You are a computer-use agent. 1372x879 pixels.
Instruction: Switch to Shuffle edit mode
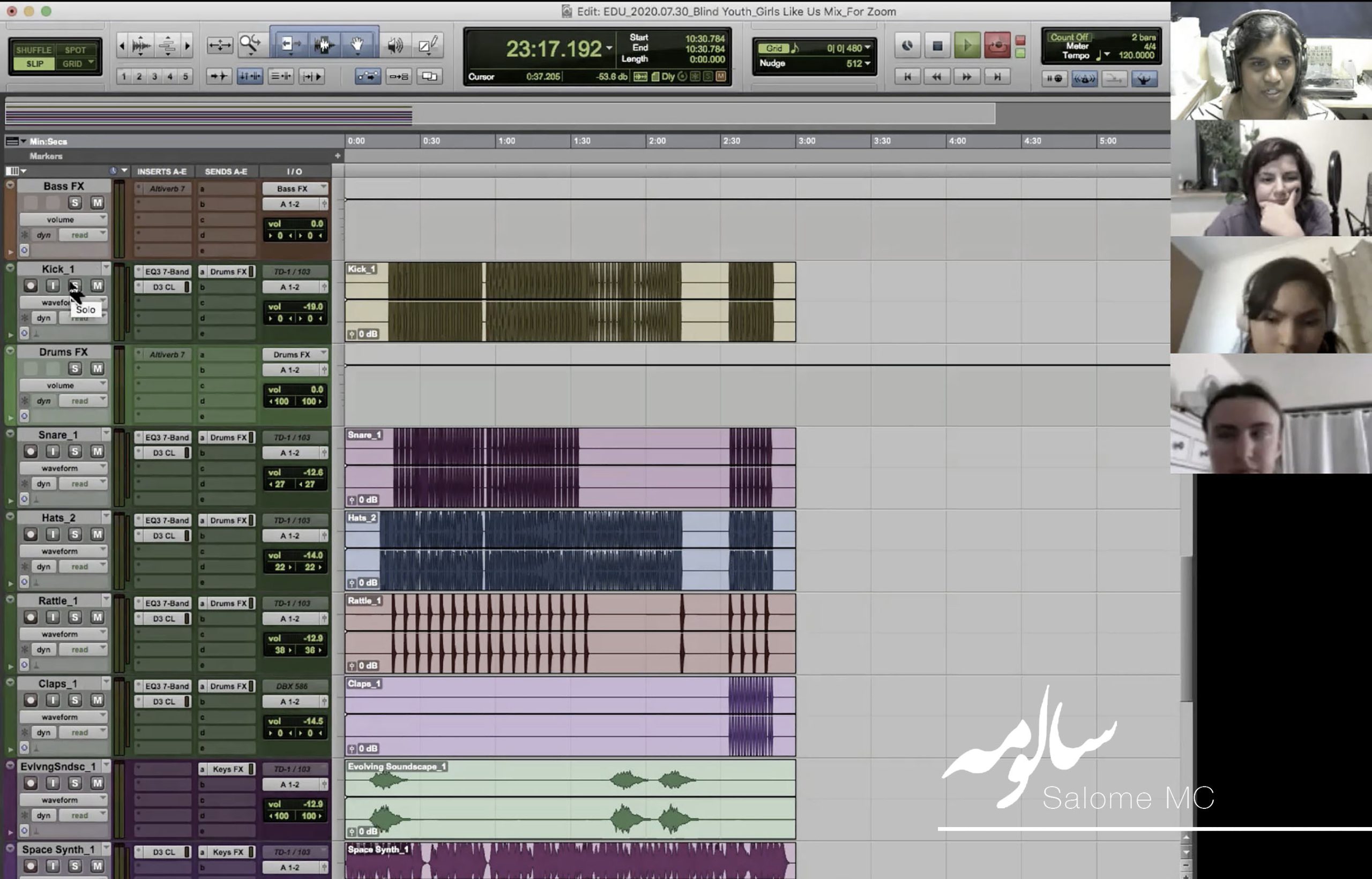point(33,50)
